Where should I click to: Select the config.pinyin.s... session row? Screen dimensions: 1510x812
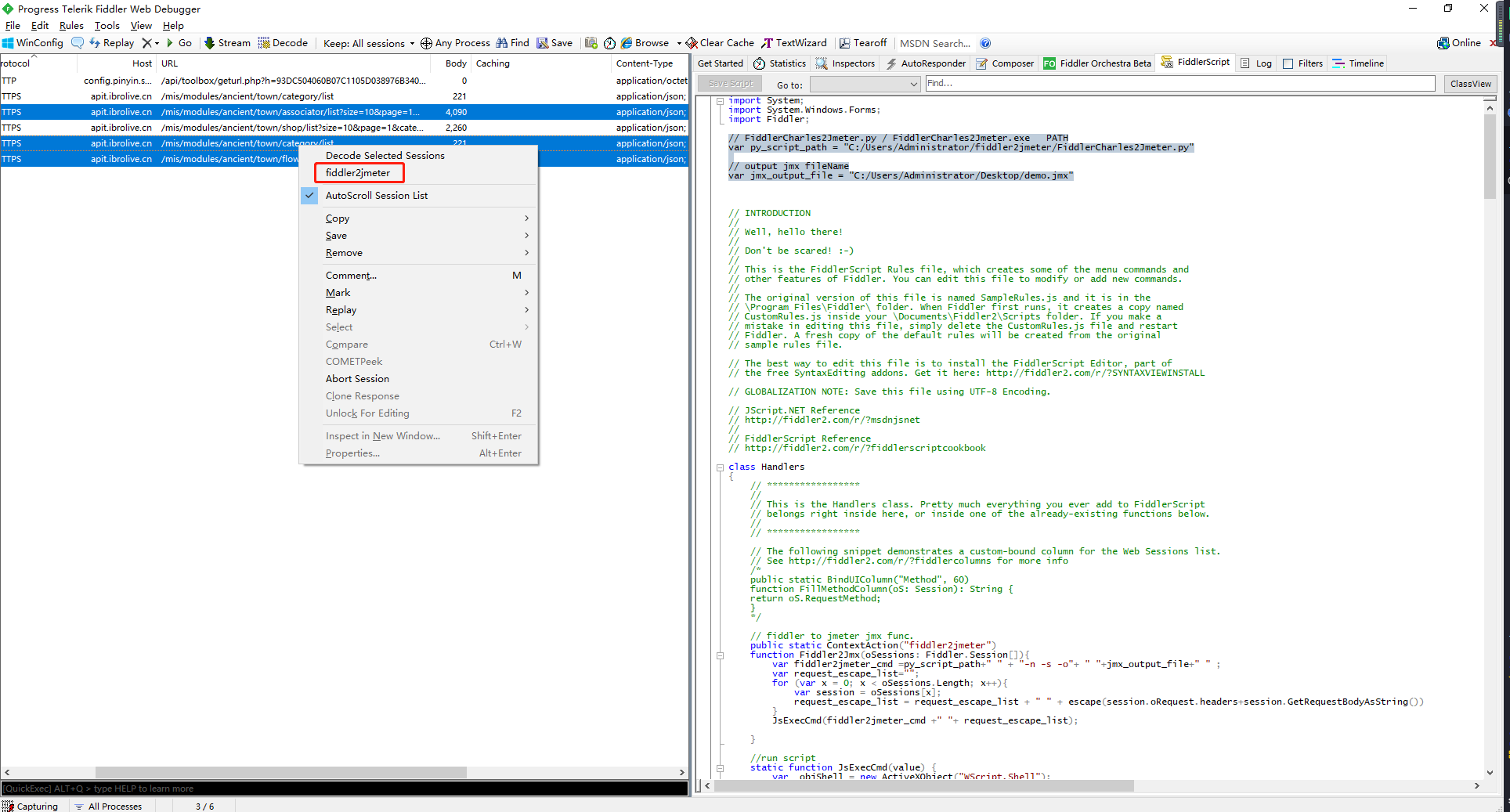pos(344,81)
